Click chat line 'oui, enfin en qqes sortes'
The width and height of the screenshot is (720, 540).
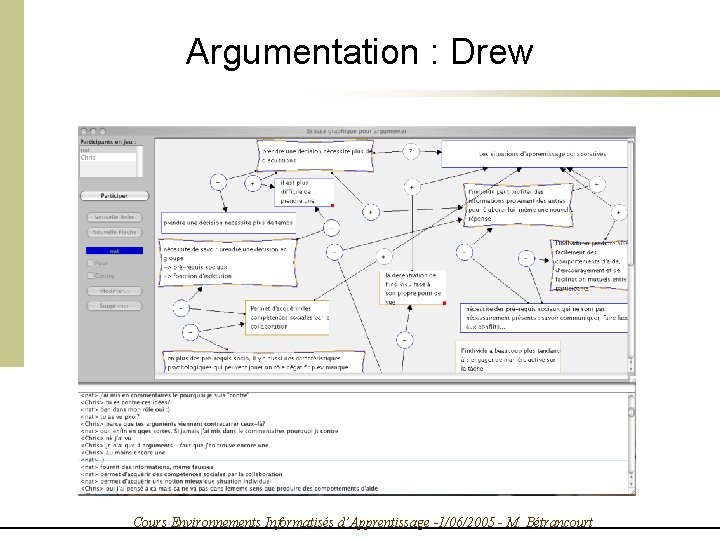[209, 431]
